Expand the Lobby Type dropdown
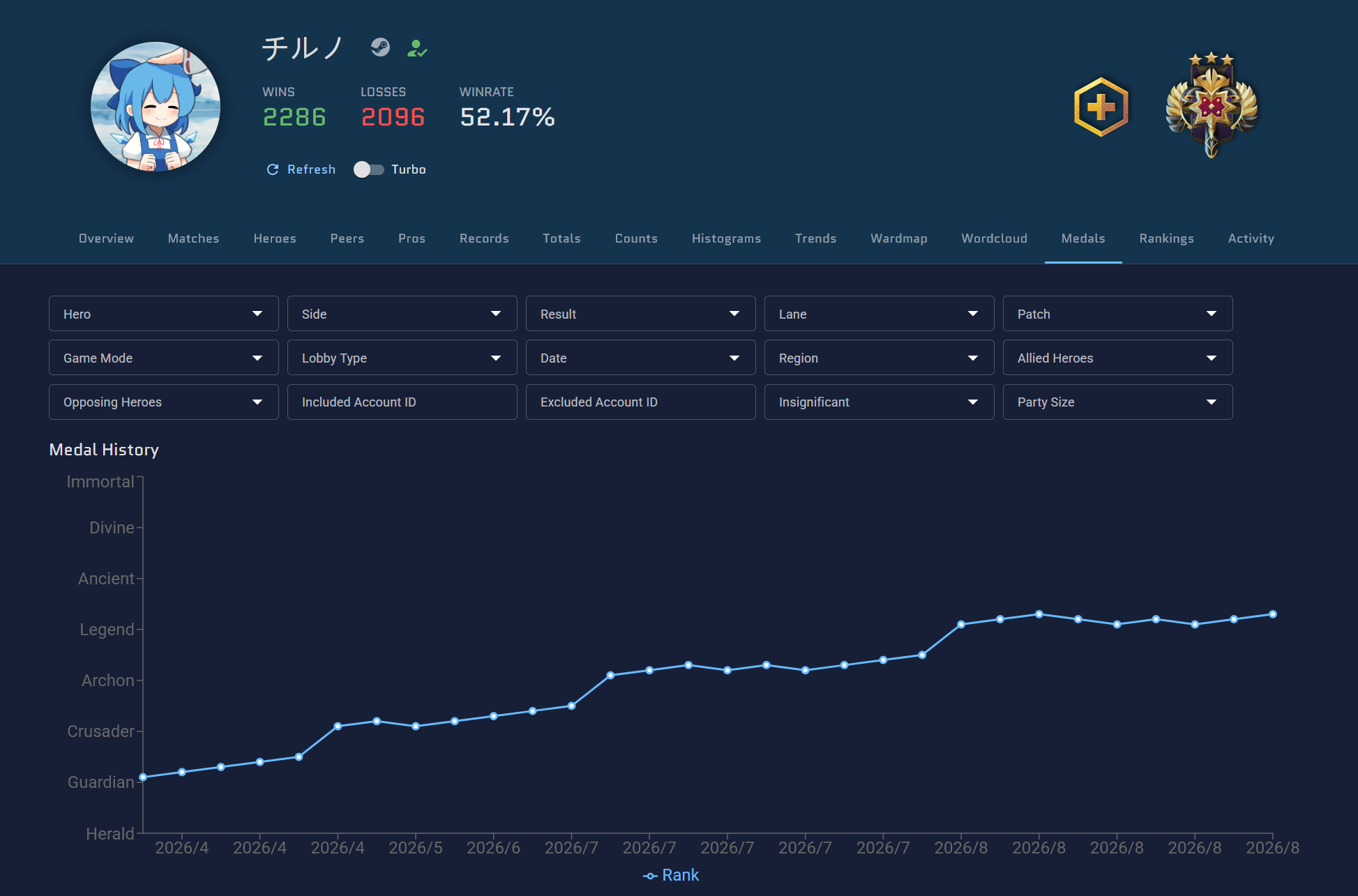Image resolution: width=1358 pixels, height=896 pixels. click(402, 358)
